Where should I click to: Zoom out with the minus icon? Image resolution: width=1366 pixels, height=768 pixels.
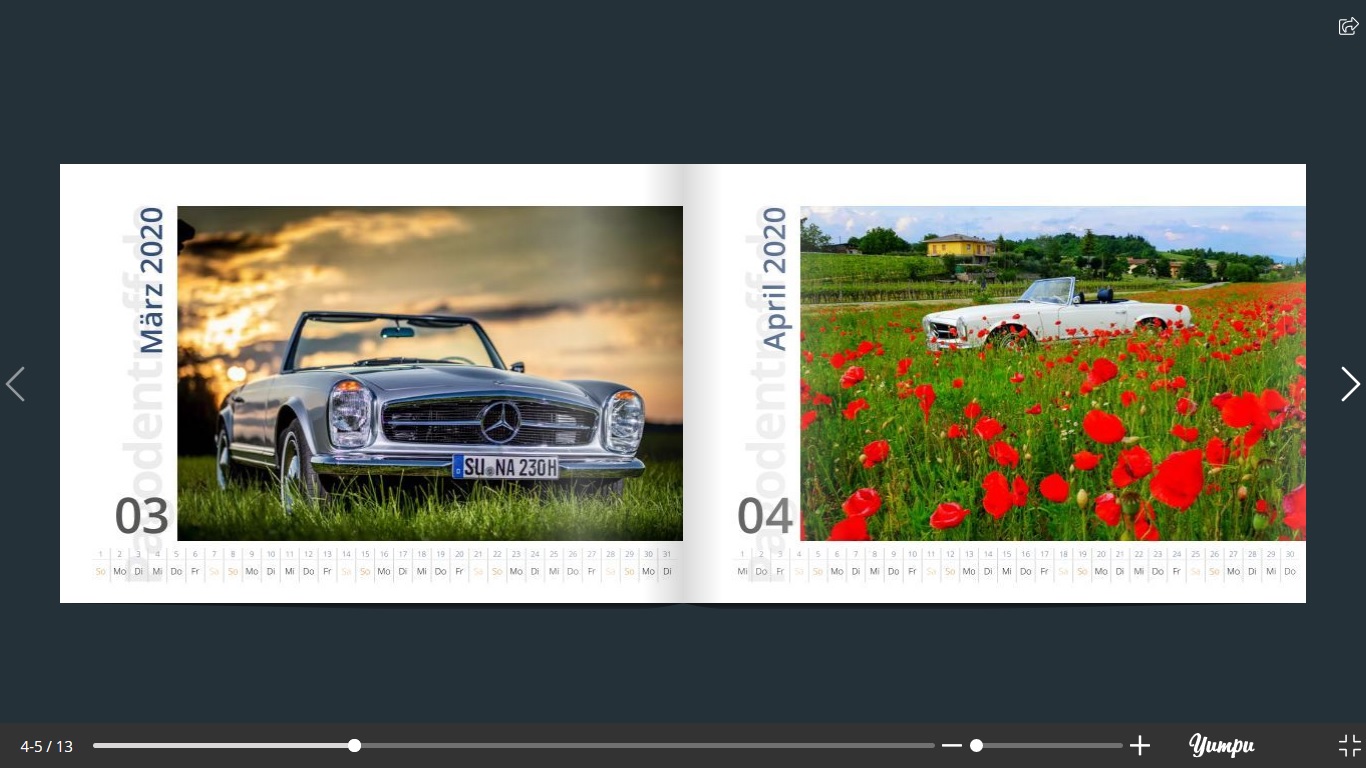coord(952,746)
